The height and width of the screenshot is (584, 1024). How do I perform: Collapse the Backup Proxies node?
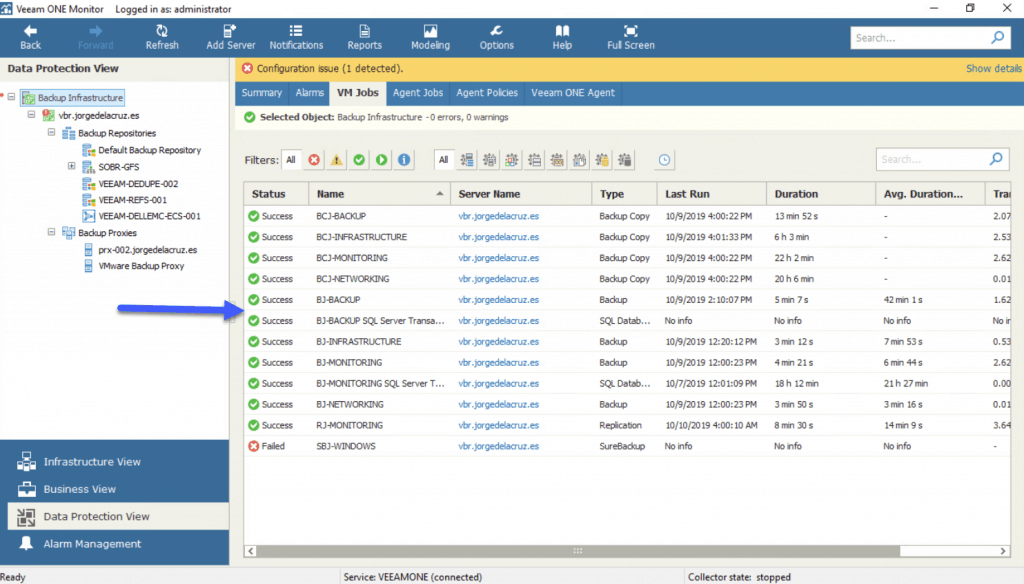pos(52,232)
